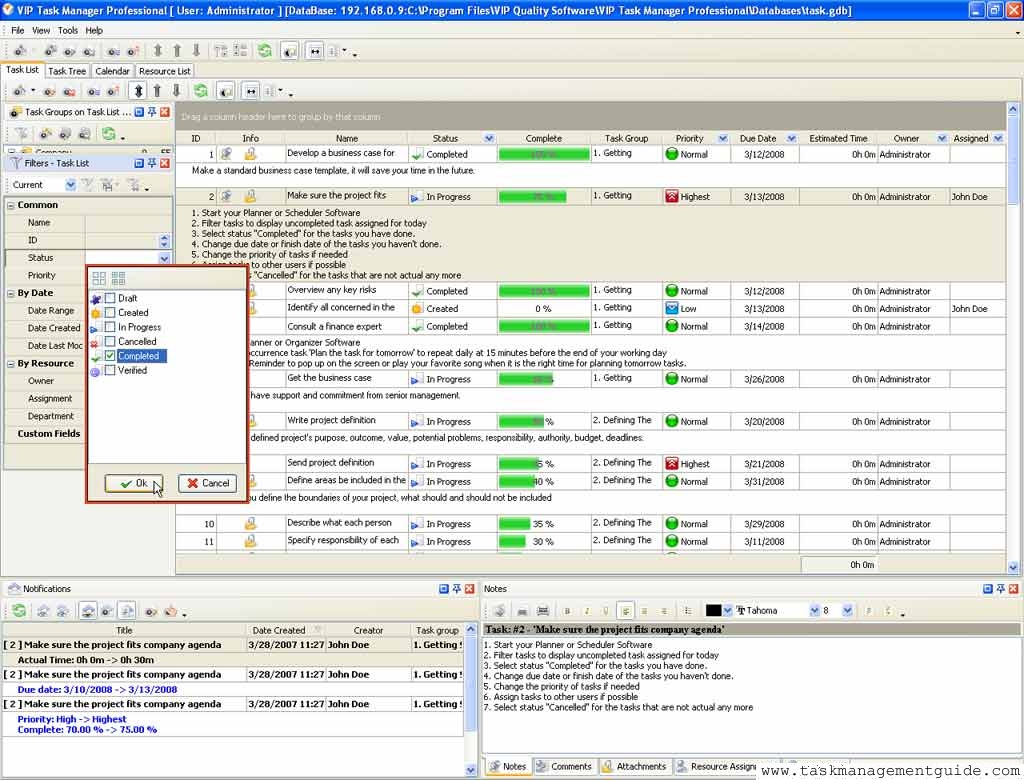1024x780 pixels.
Task: Click the up-down expand arrows icon in the Task List toolbar
Action: pyautogui.click(x=138, y=91)
